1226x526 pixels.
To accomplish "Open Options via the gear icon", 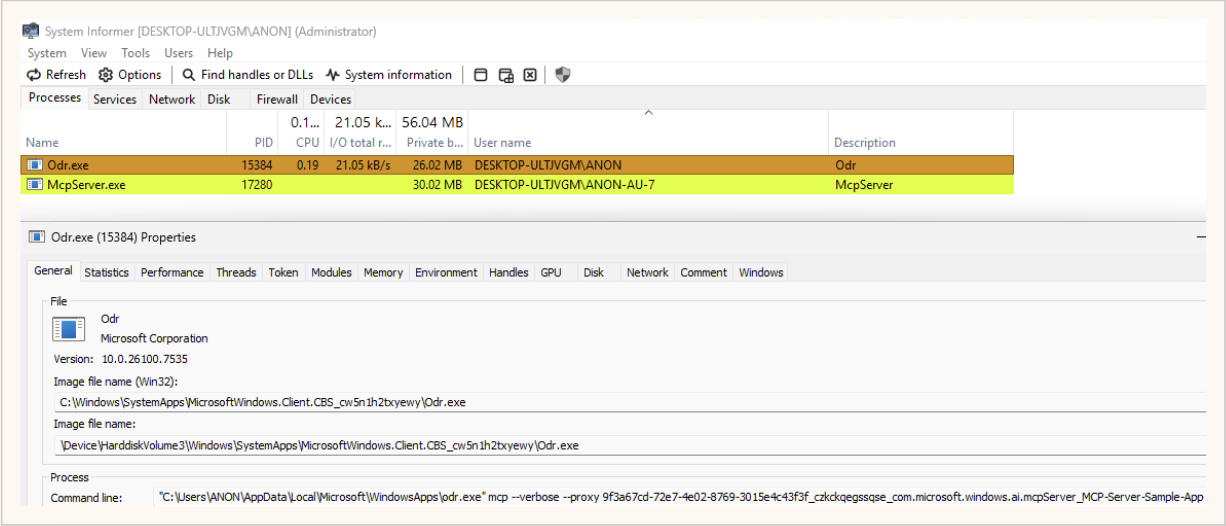I will (x=105, y=75).
